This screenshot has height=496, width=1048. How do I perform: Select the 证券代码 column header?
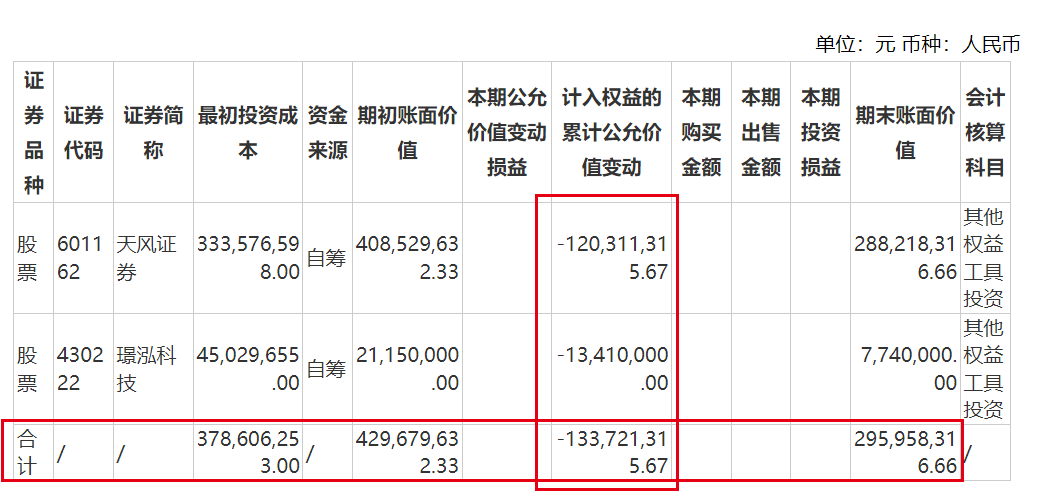[84, 132]
